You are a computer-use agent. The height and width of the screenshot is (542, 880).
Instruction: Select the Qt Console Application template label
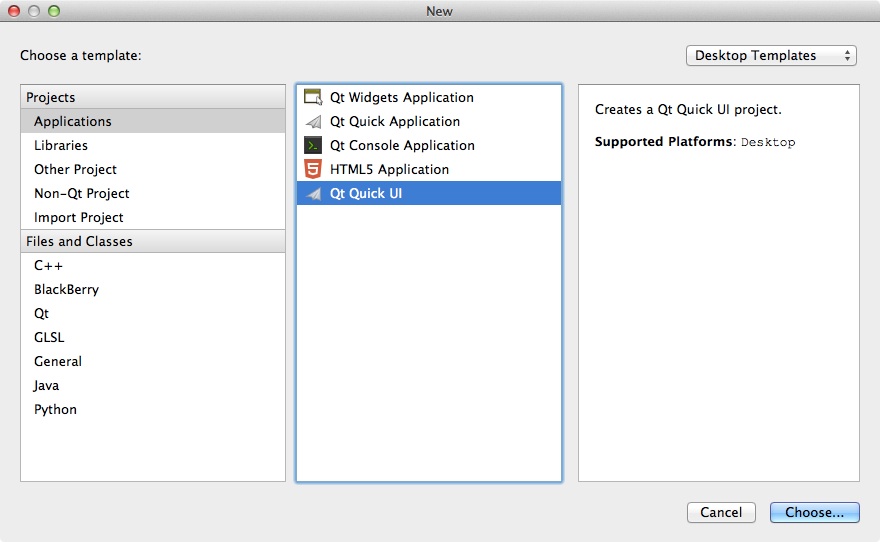[402, 145]
